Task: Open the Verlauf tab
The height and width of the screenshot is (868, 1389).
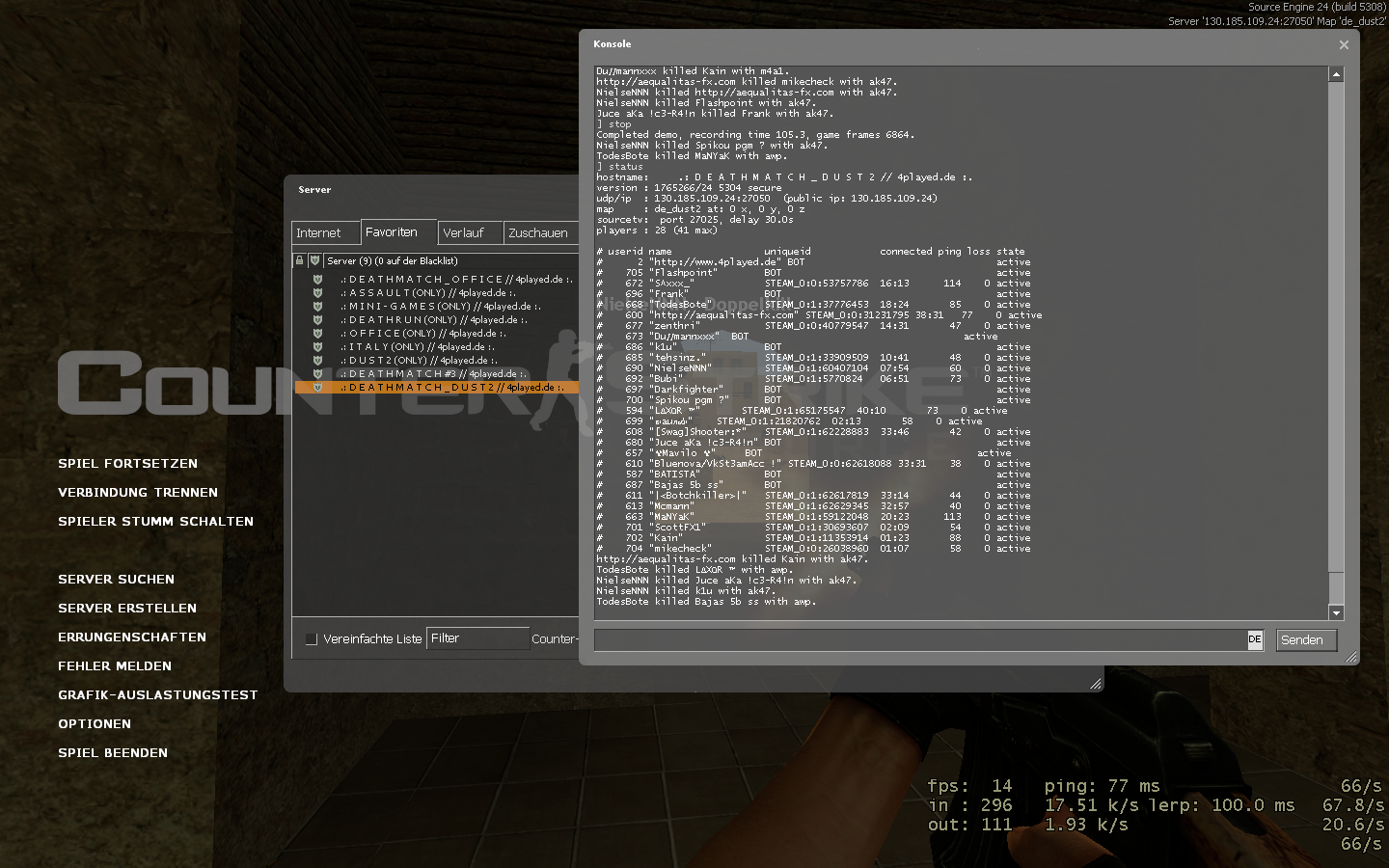Action: (x=471, y=233)
